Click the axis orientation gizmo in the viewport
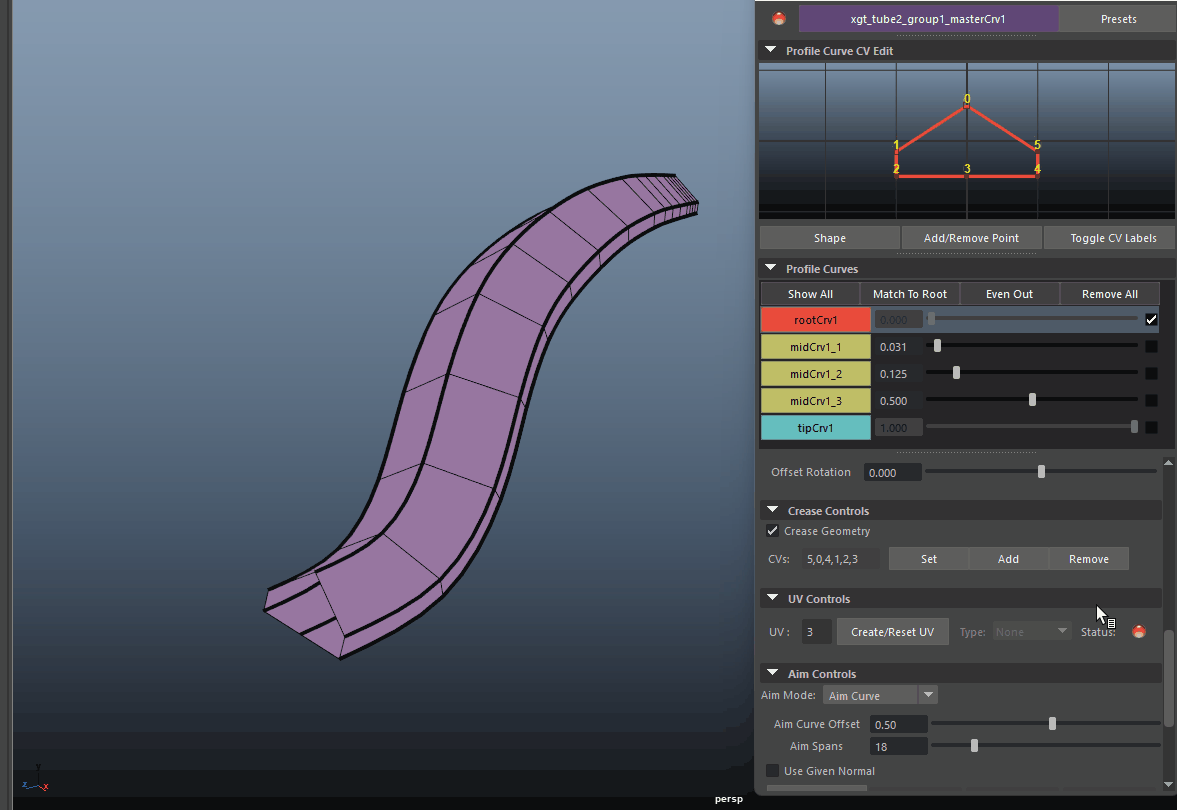Image resolution: width=1177 pixels, height=810 pixels. click(38, 778)
